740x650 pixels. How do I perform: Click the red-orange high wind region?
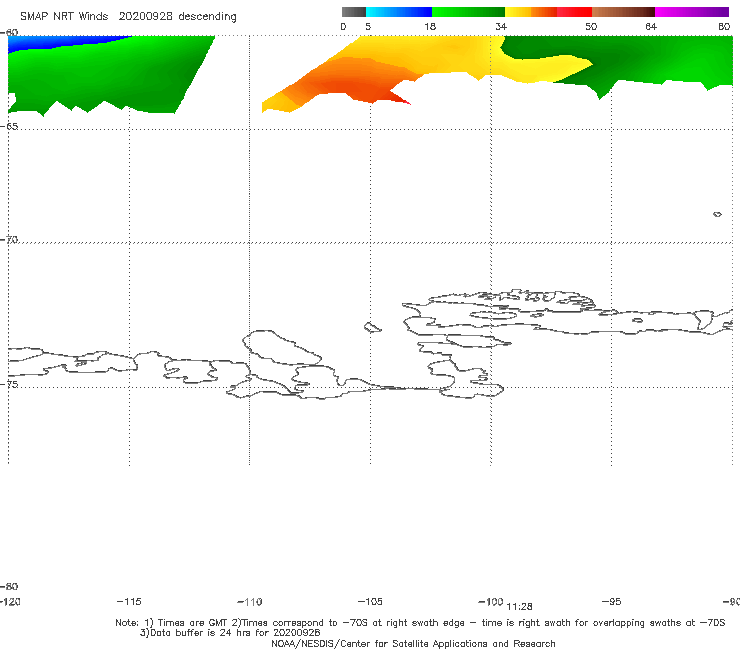pyautogui.click(x=352, y=83)
